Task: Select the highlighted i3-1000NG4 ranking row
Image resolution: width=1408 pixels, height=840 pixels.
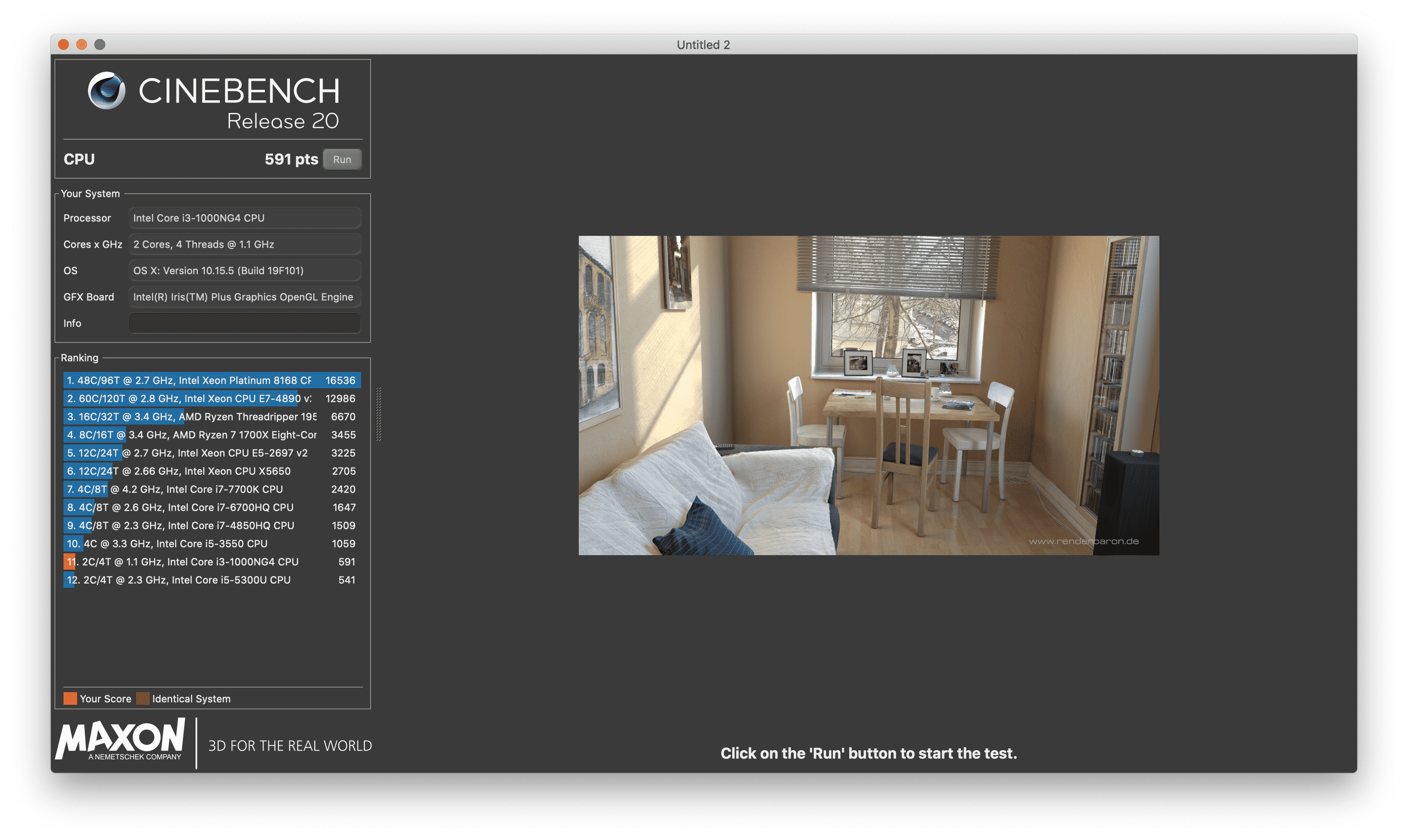Action: (x=210, y=562)
